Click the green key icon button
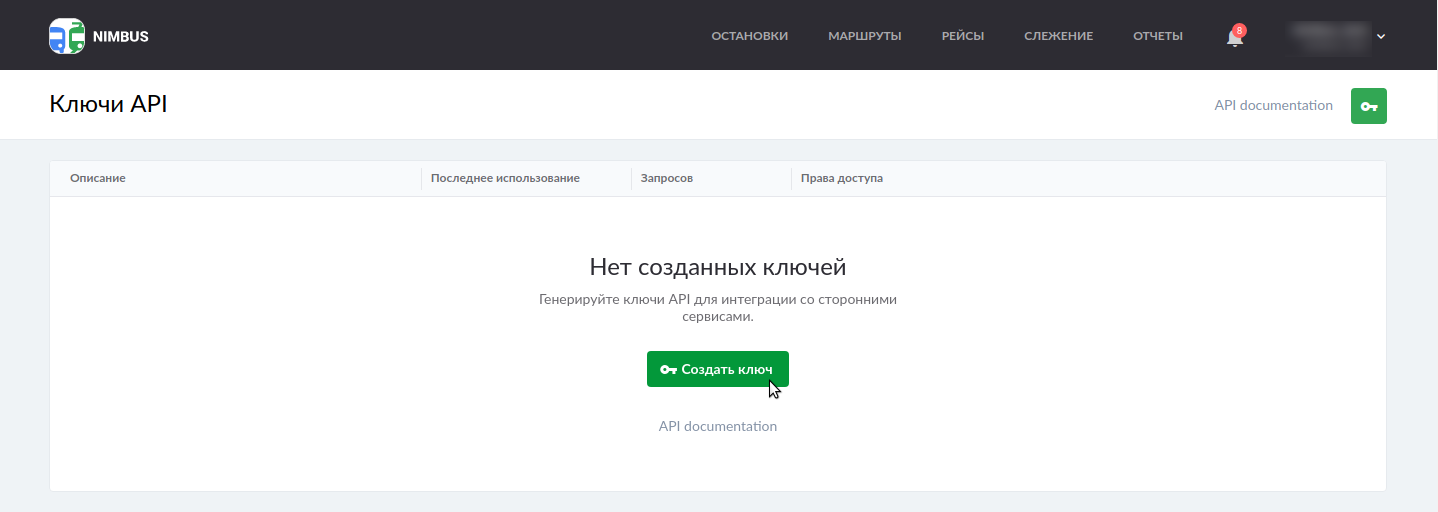This screenshot has width=1438, height=512. pos(1368,106)
